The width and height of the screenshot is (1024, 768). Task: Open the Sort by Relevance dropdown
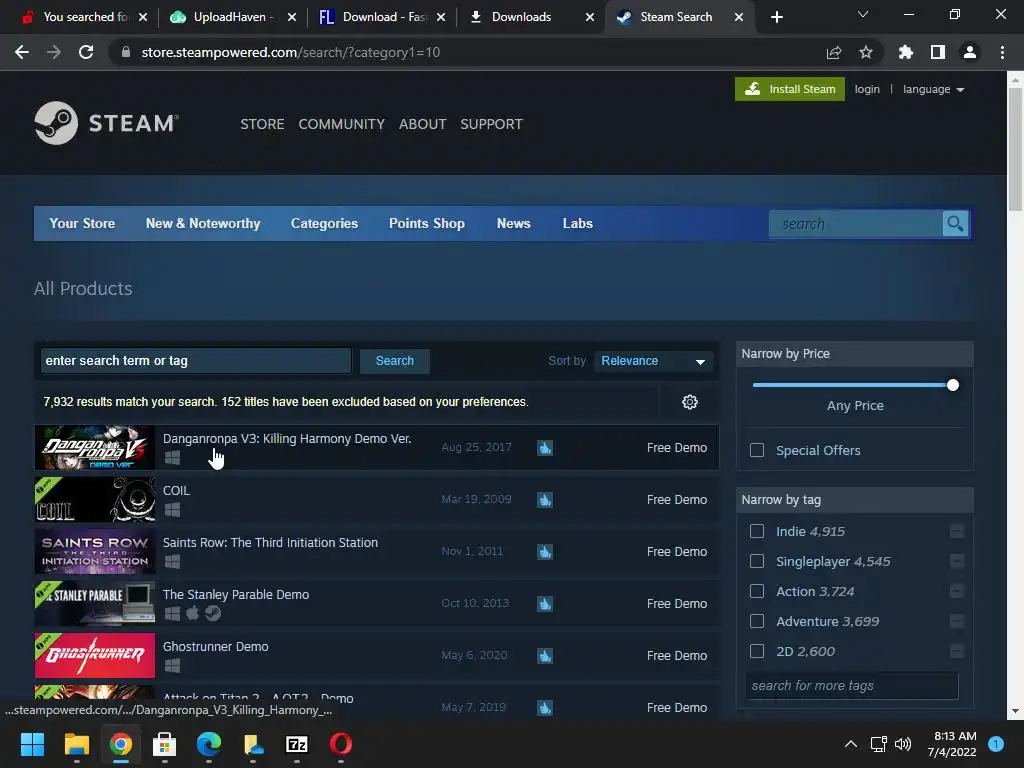(654, 360)
